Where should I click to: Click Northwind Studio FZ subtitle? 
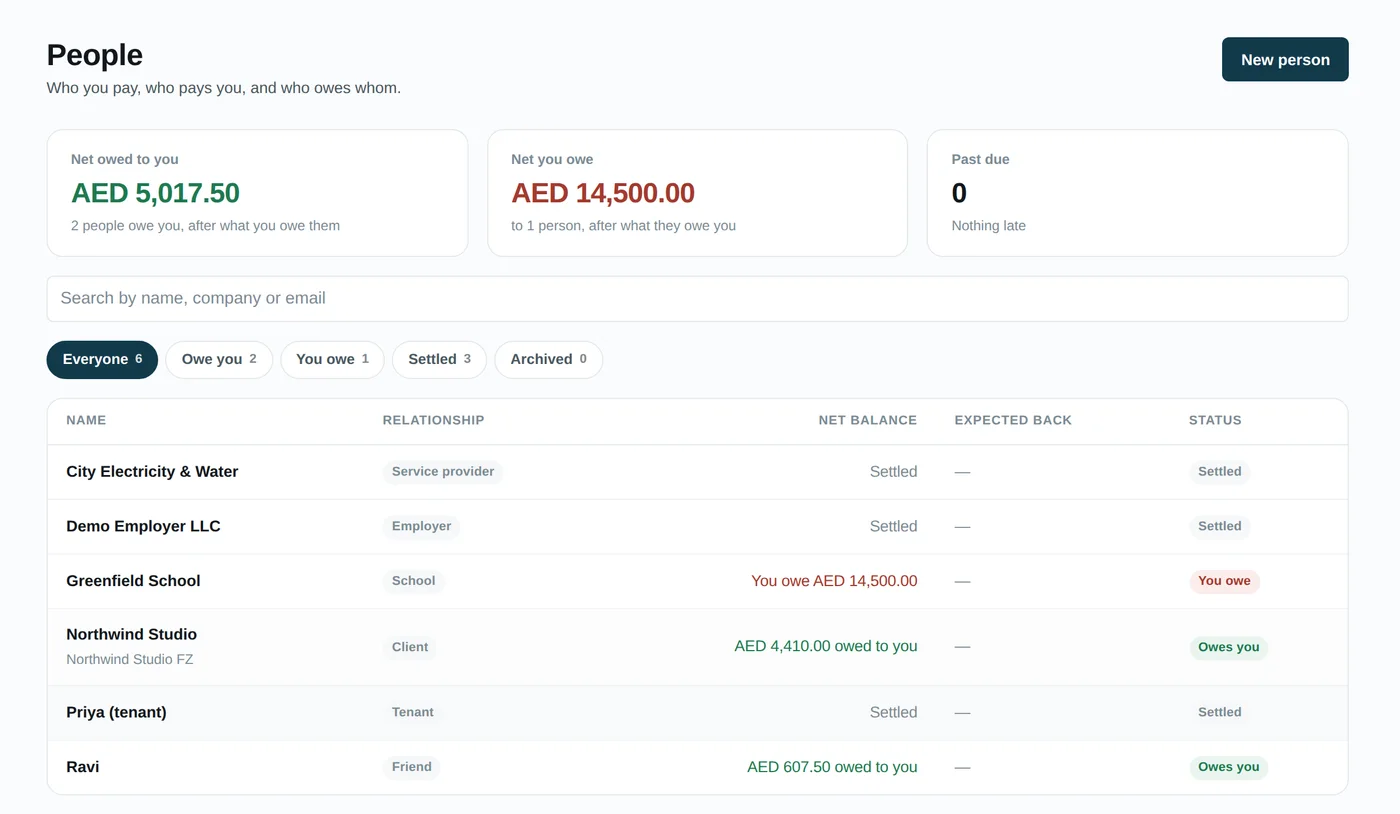pyautogui.click(x=129, y=659)
